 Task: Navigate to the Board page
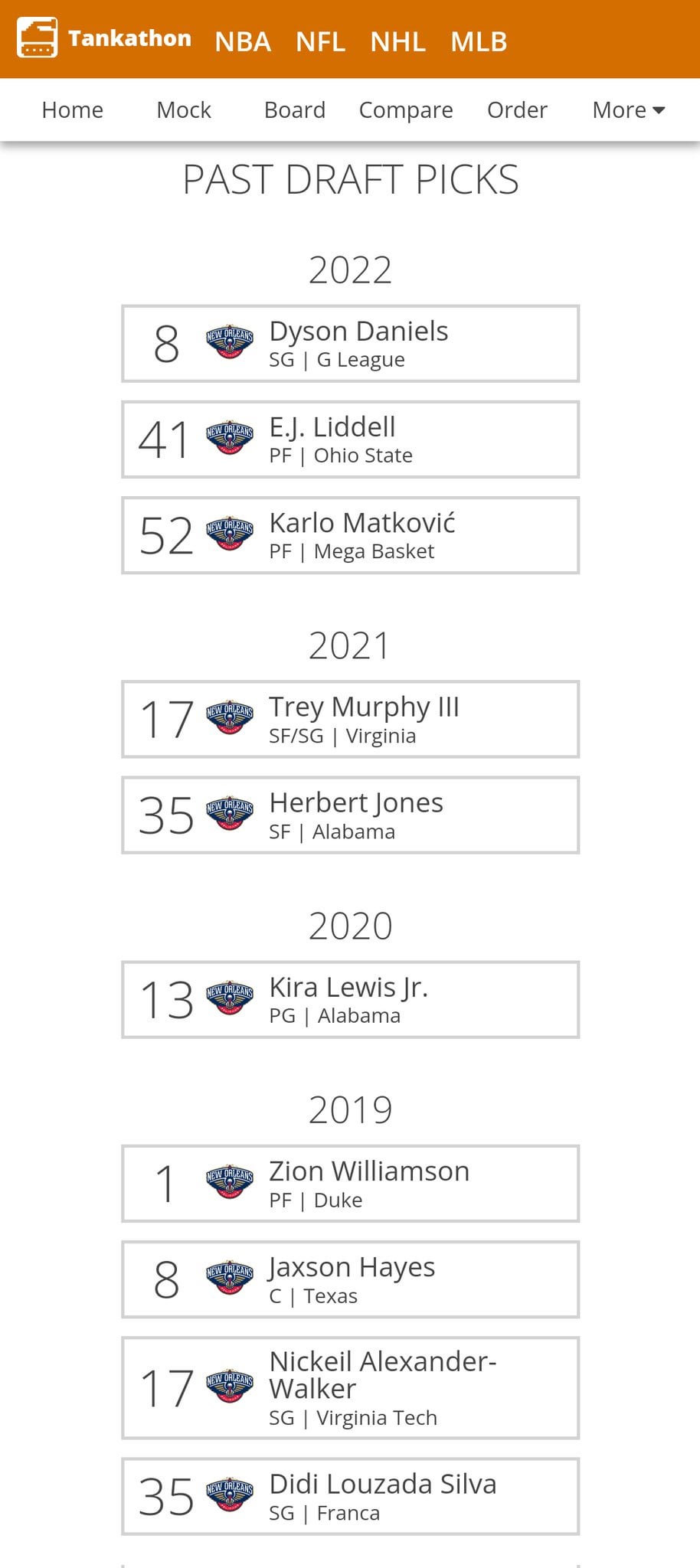point(295,110)
